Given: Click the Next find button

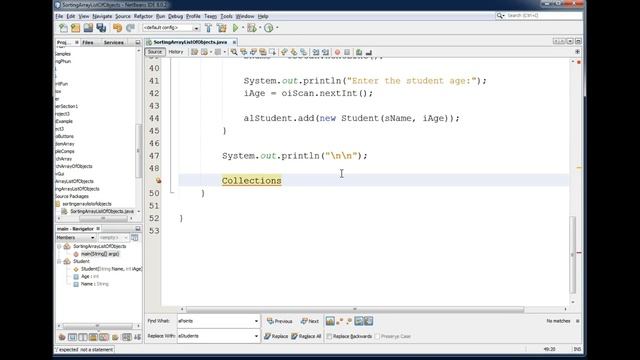Looking at the screenshot, I should (309, 321).
